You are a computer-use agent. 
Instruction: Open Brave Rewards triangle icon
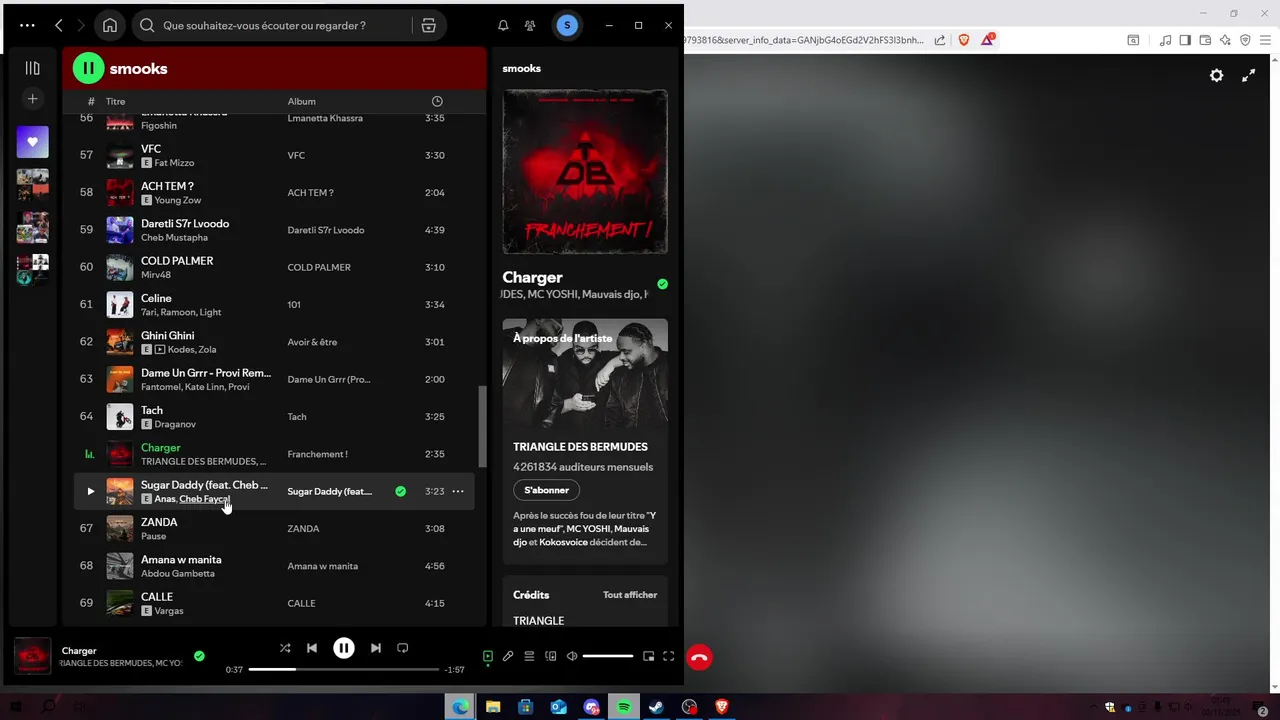pyautogui.click(x=988, y=40)
